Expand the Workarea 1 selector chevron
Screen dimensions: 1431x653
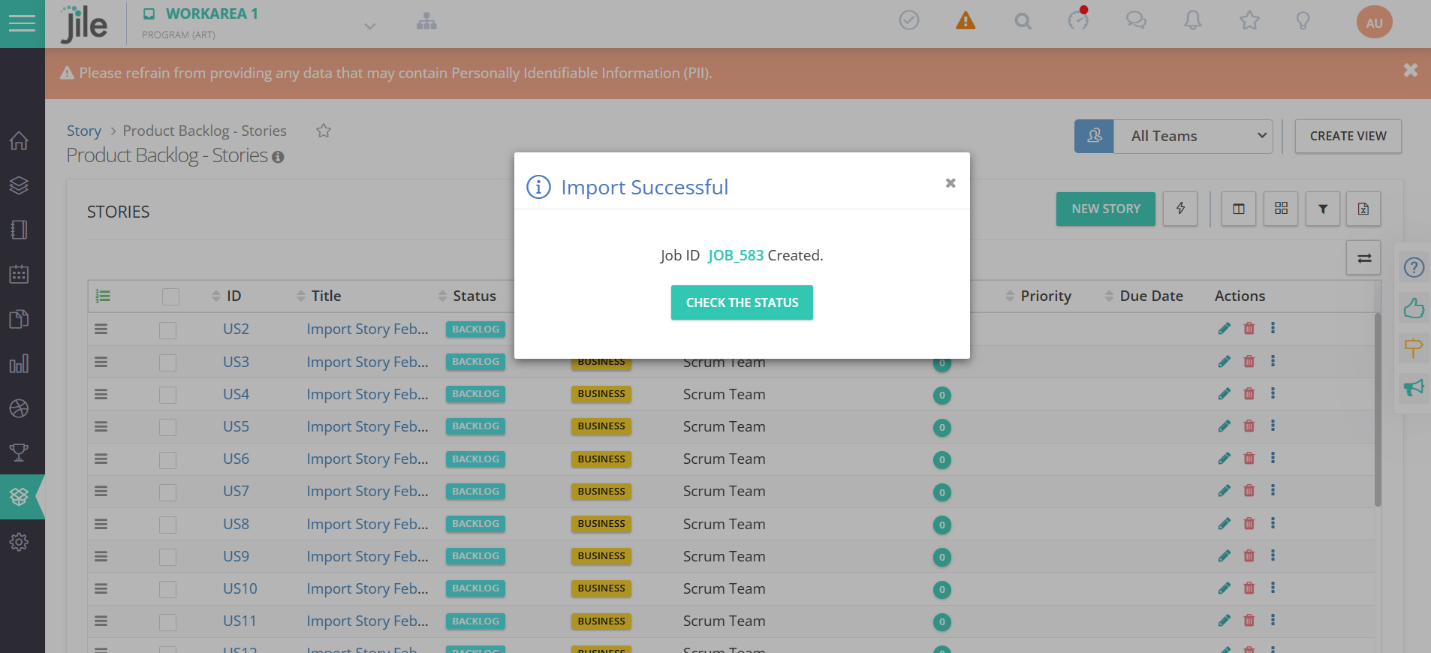(370, 26)
